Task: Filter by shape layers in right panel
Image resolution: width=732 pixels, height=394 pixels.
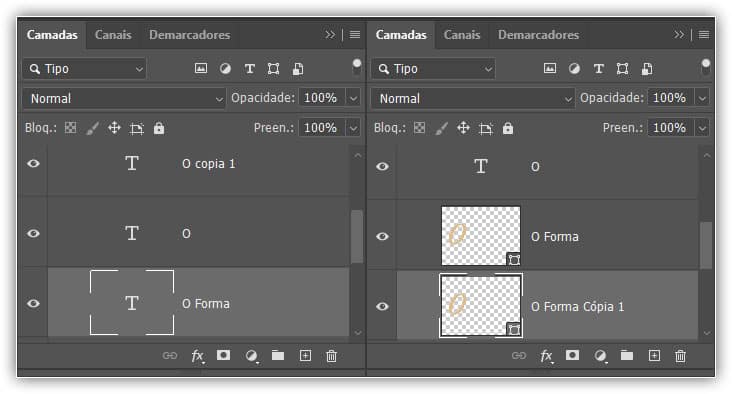Action: (x=623, y=69)
